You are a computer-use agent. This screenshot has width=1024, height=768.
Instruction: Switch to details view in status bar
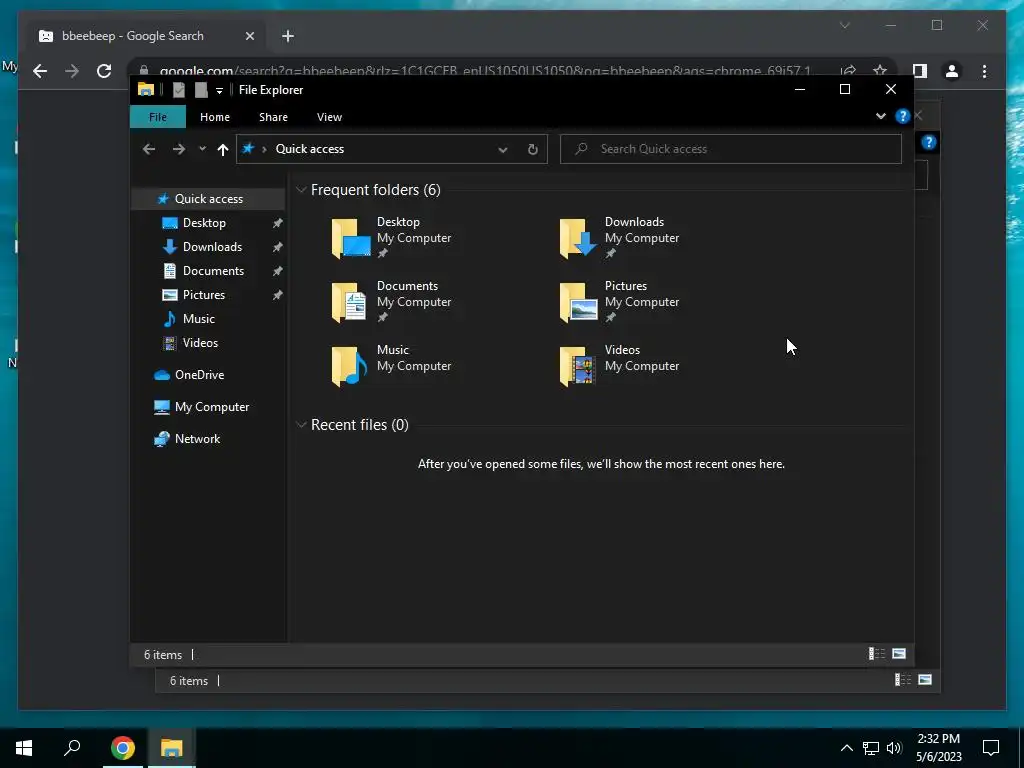[876, 654]
